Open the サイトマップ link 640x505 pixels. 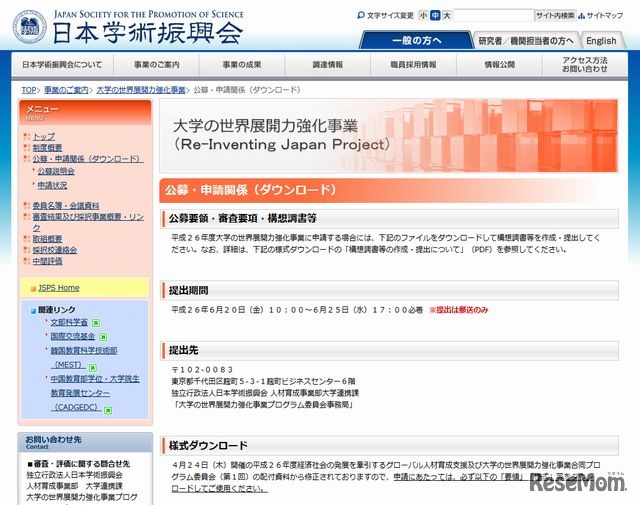click(604, 16)
